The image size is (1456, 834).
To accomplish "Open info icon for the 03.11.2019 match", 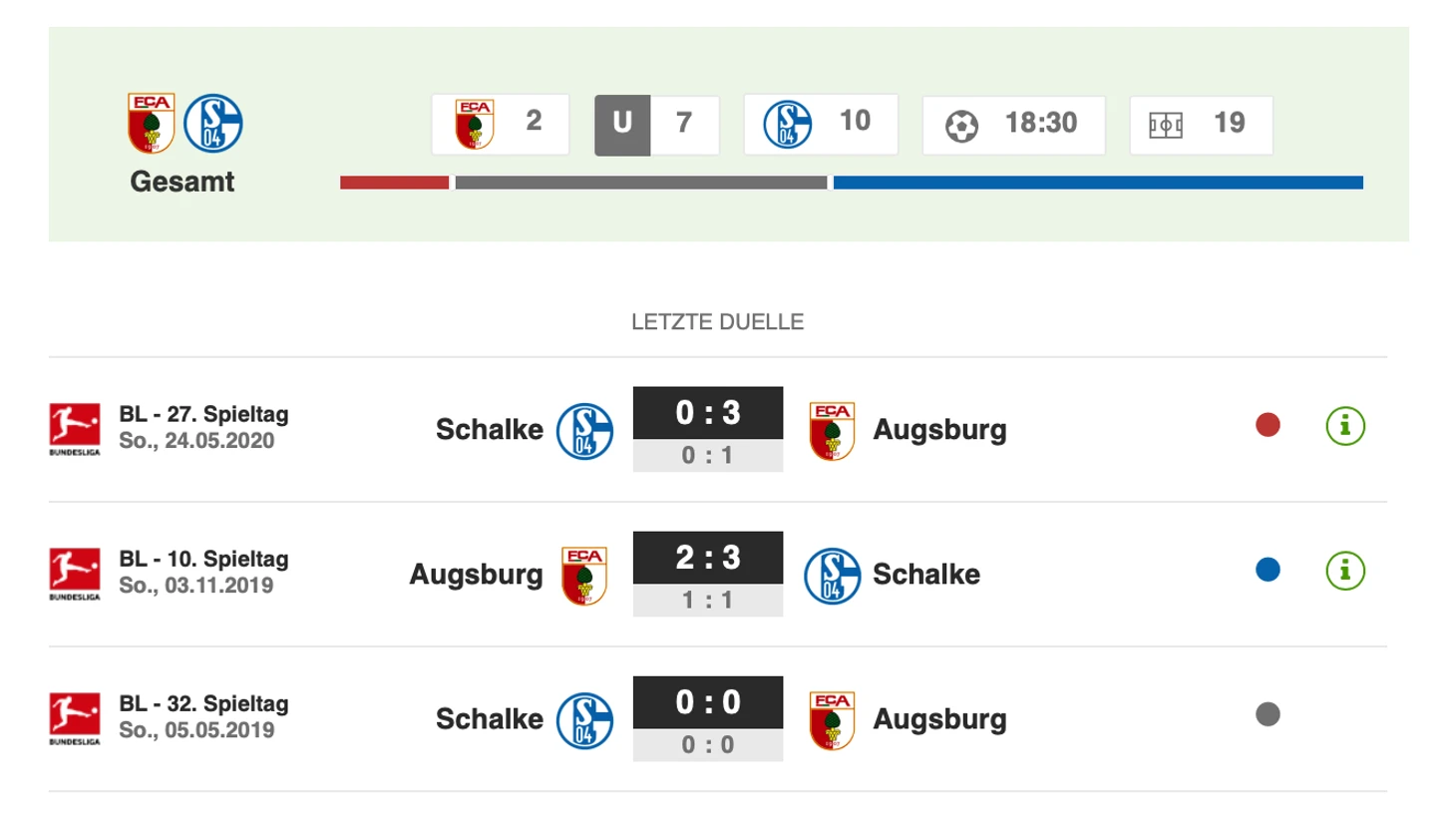I will pyautogui.click(x=1344, y=572).
